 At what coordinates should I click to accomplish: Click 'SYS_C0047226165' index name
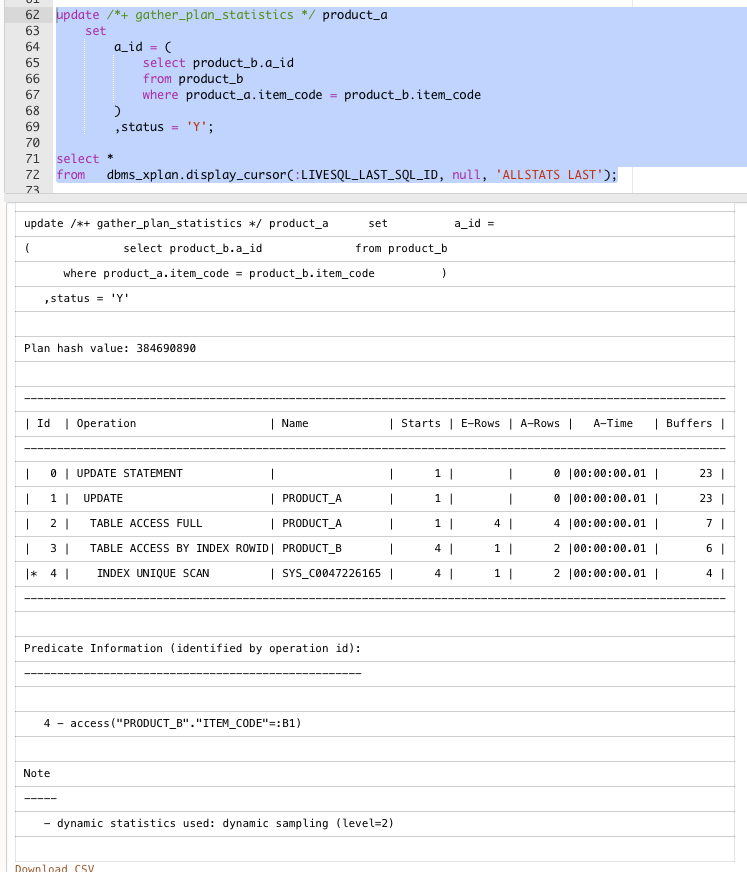tap(332, 573)
